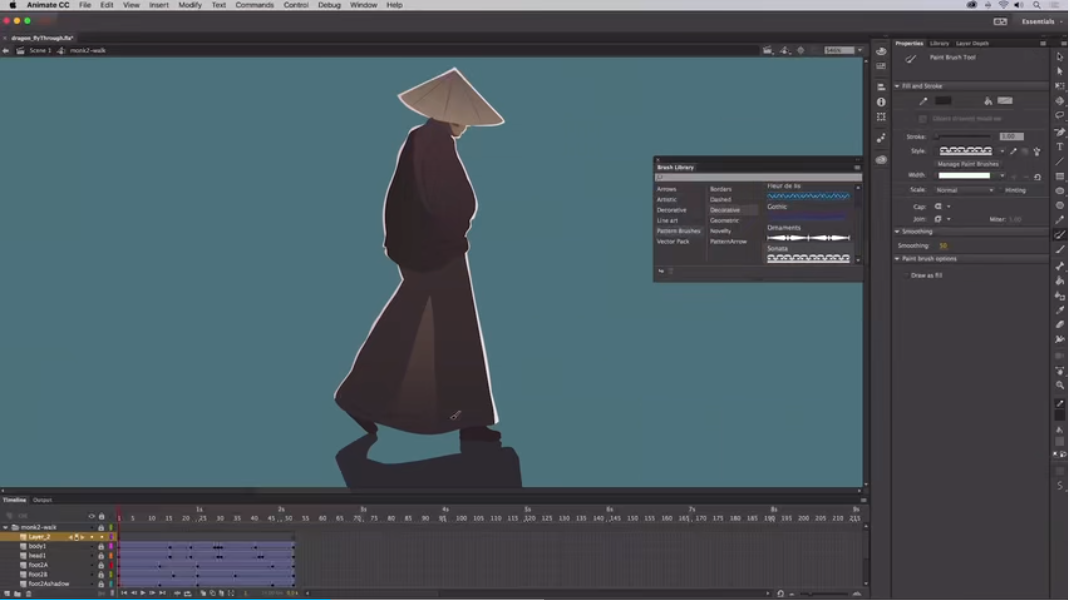Collapse the Smoothing section

tap(898, 231)
